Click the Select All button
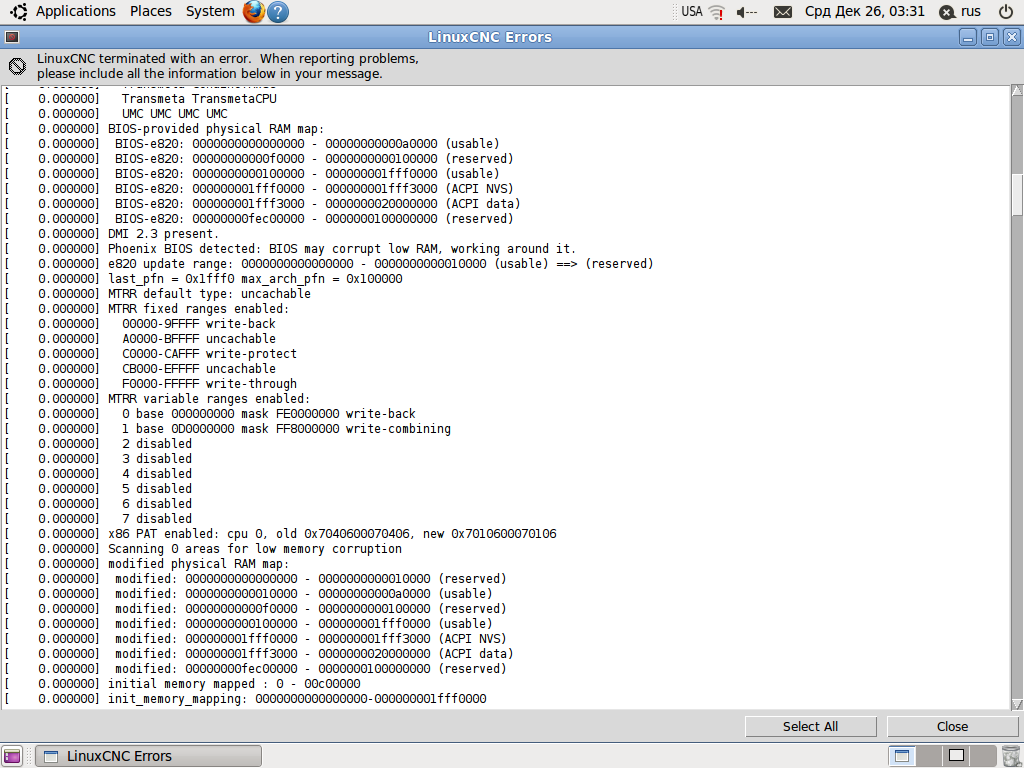The width and height of the screenshot is (1024, 768). point(810,726)
